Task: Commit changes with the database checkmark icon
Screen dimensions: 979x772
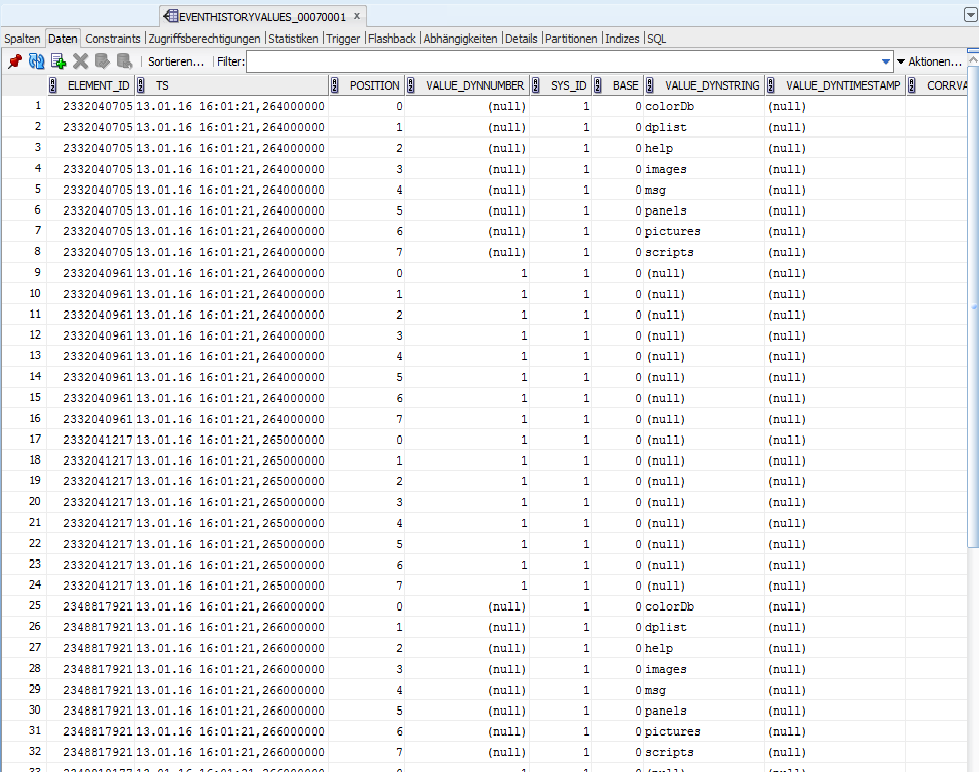Action: [102, 61]
